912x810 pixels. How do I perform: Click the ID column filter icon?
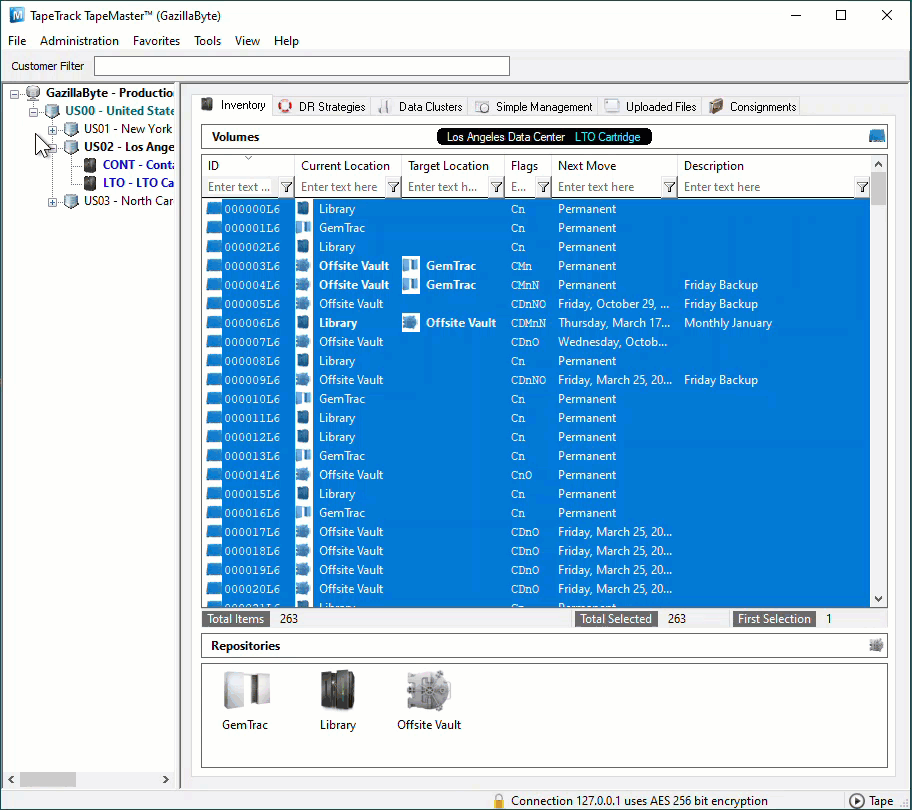[x=286, y=187]
